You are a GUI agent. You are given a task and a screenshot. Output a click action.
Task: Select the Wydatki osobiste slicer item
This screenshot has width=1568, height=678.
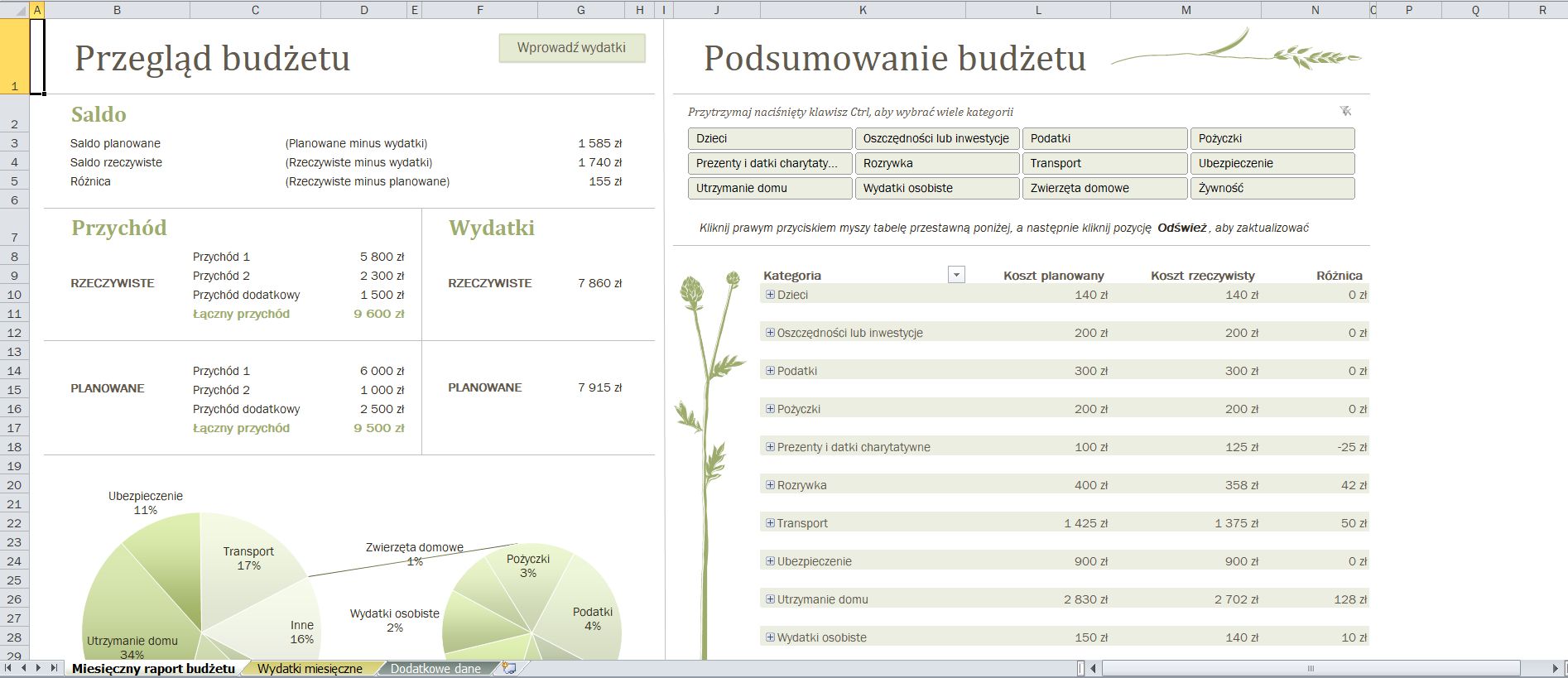[937, 188]
